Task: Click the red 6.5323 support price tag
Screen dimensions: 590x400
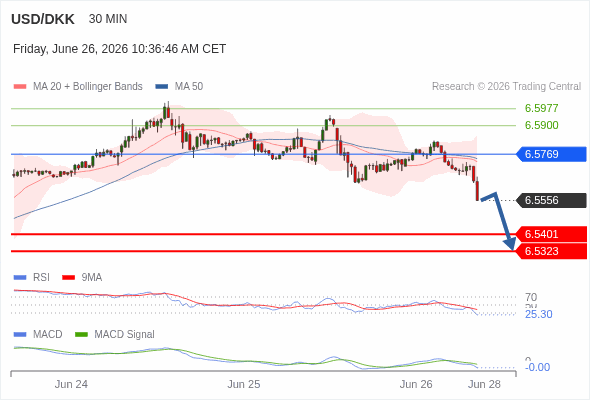Action: [552, 251]
